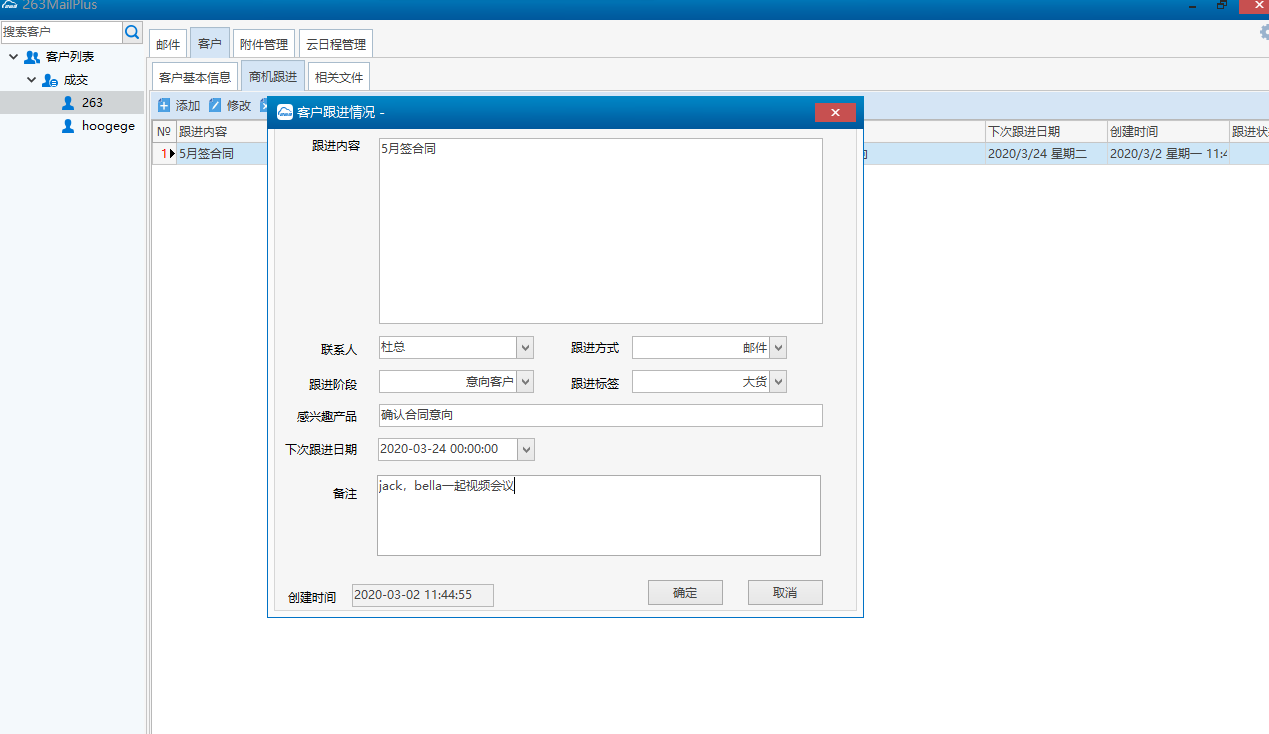Open the 下次跟进日期 date picker dropdown
Image resolution: width=1269 pixels, height=734 pixels.
coord(526,450)
